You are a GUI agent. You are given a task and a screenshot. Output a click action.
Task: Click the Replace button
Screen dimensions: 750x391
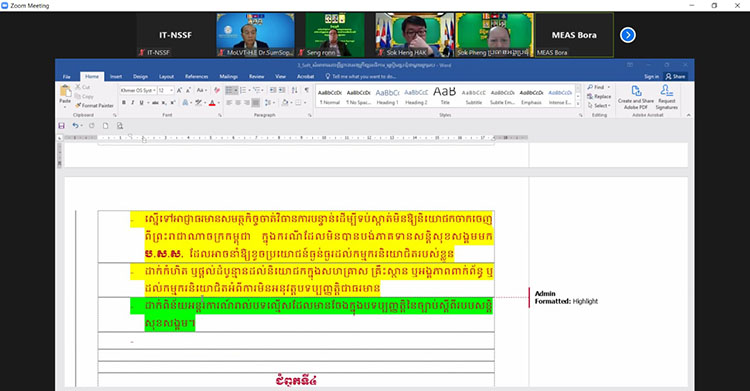pos(599,97)
